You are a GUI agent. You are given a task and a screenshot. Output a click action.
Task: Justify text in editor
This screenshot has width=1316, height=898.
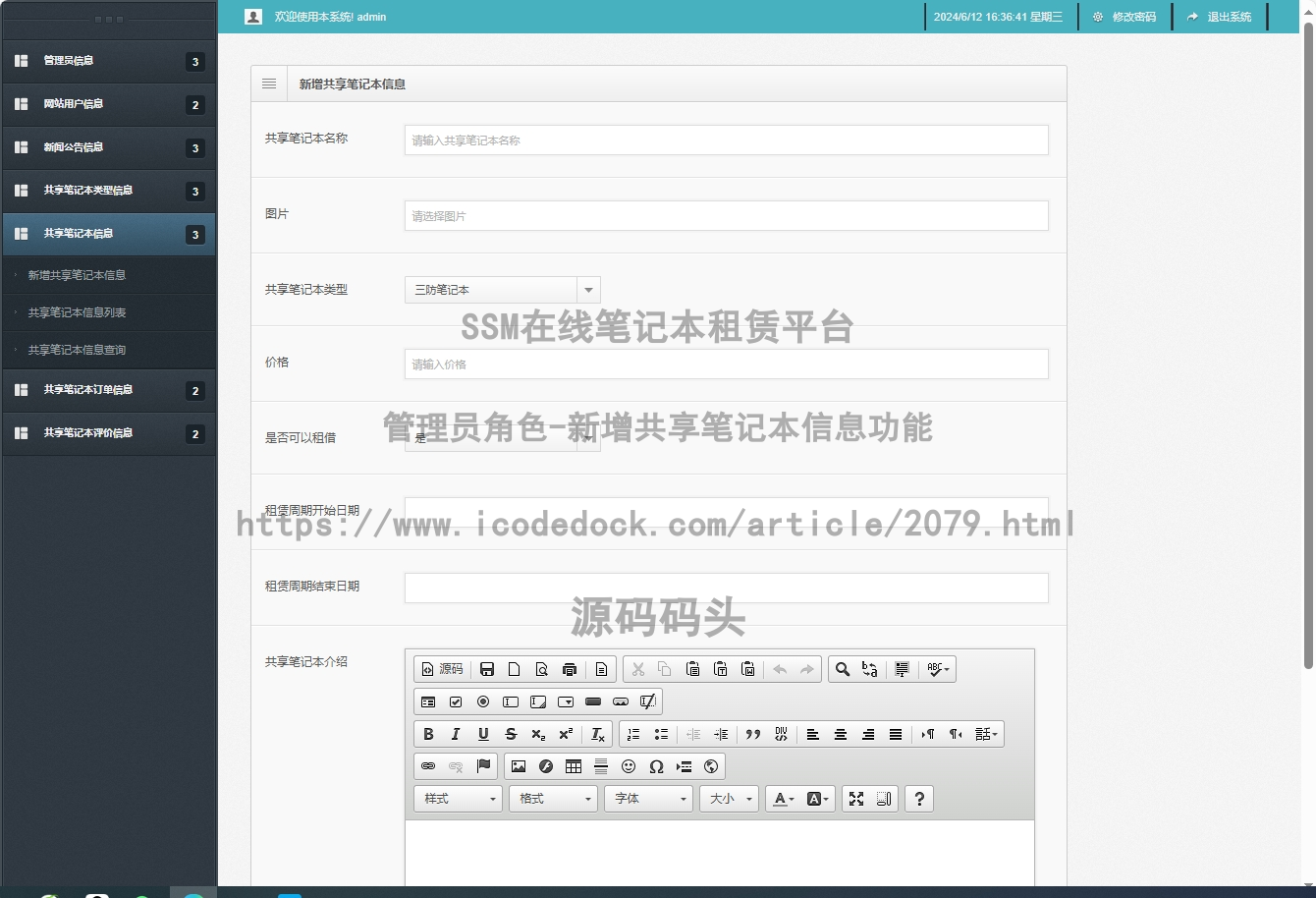[x=896, y=734]
